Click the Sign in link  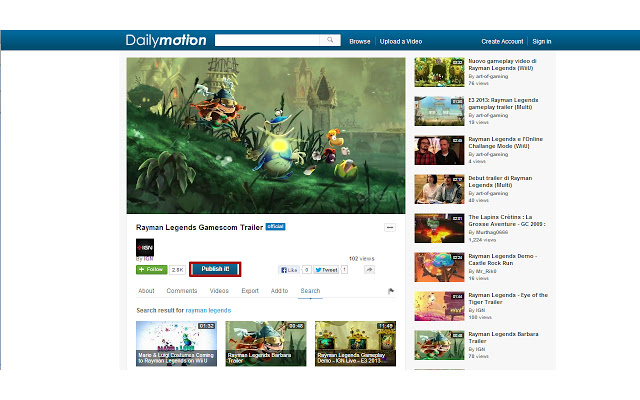(x=541, y=42)
